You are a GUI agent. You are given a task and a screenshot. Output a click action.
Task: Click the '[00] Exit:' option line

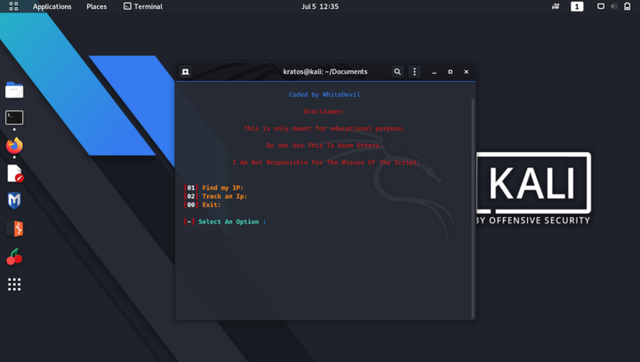pyautogui.click(x=202, y=205)
